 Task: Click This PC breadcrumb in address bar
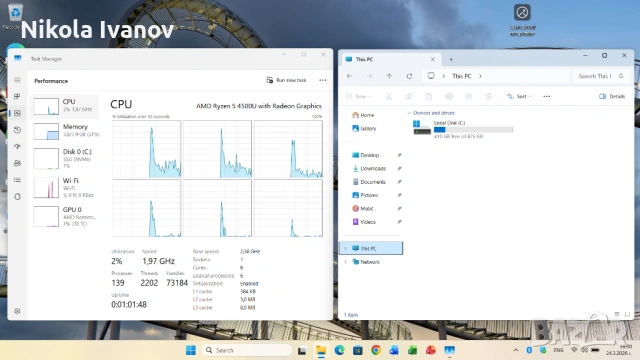[x=462, y=76]
